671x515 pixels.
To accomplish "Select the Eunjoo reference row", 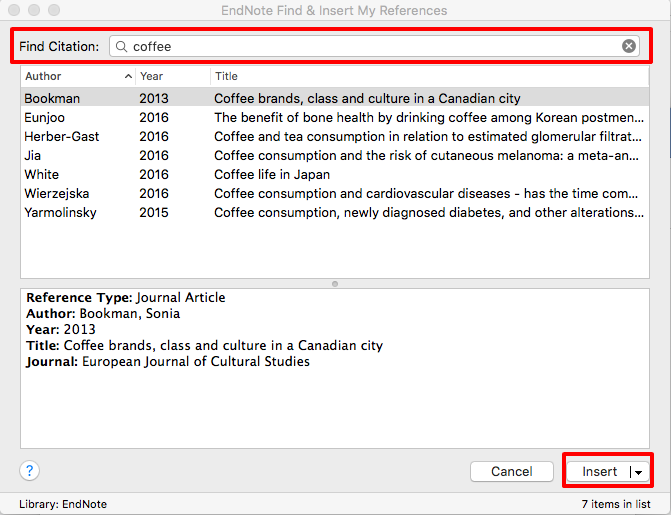I will [335, 117].
